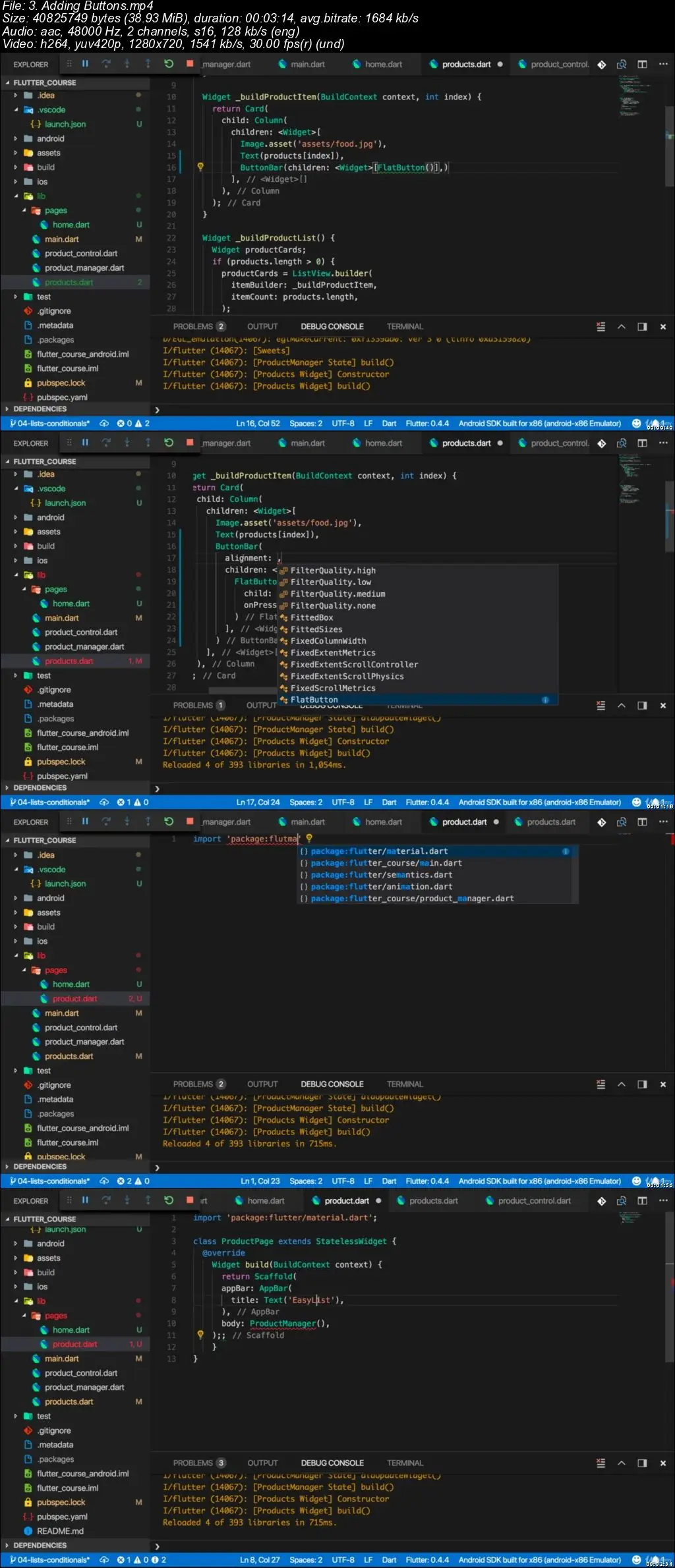Image resolution: width=675 pixels, height=1568 pixels.
Task: Pause debugging in the top frame's debug toolbar
Action: [x=85, y=64]
